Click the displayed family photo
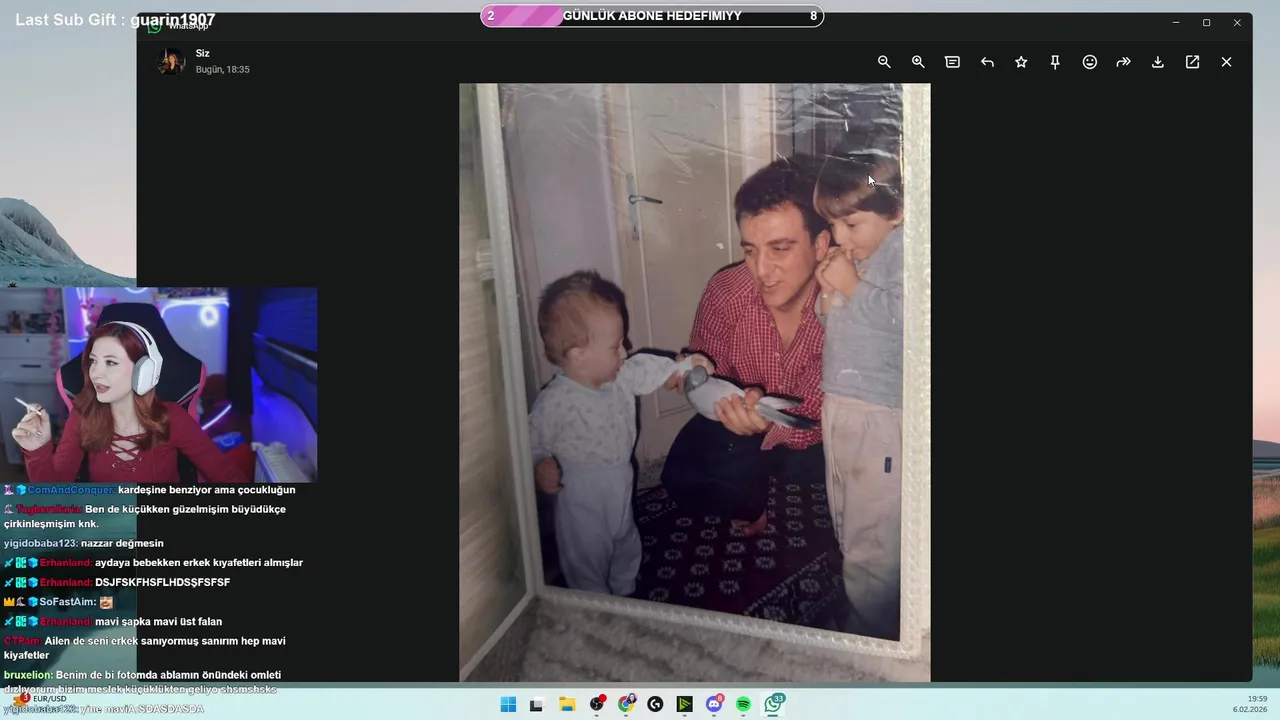The height and width of the screenshot is (720, 1280). tap(694, 382)
